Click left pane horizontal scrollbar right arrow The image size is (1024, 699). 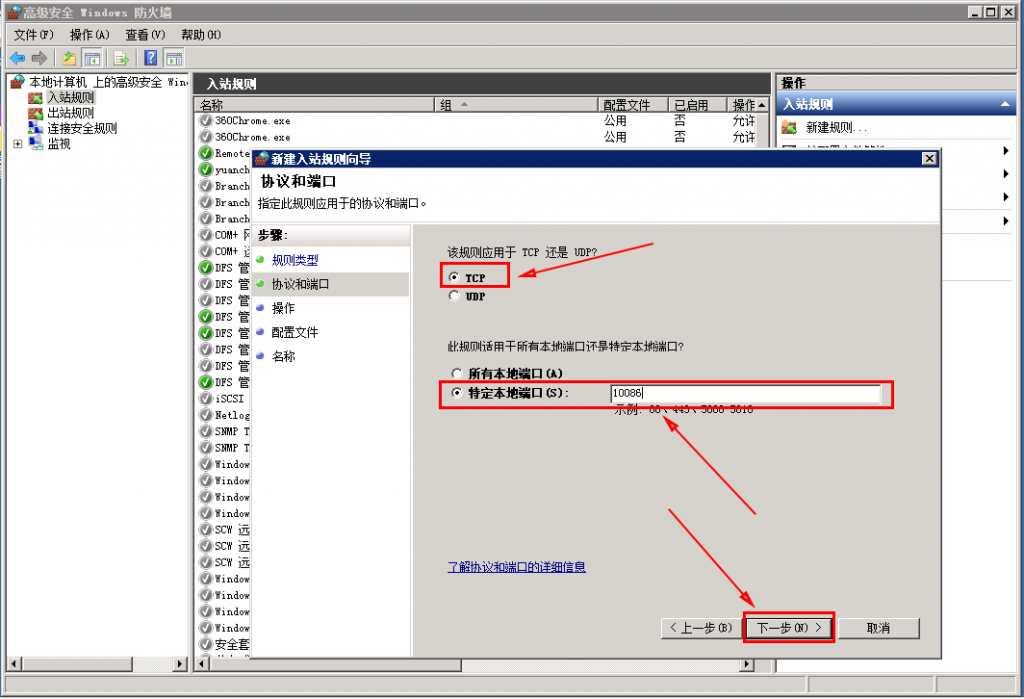pyautogui.click(x=180, y=664)
